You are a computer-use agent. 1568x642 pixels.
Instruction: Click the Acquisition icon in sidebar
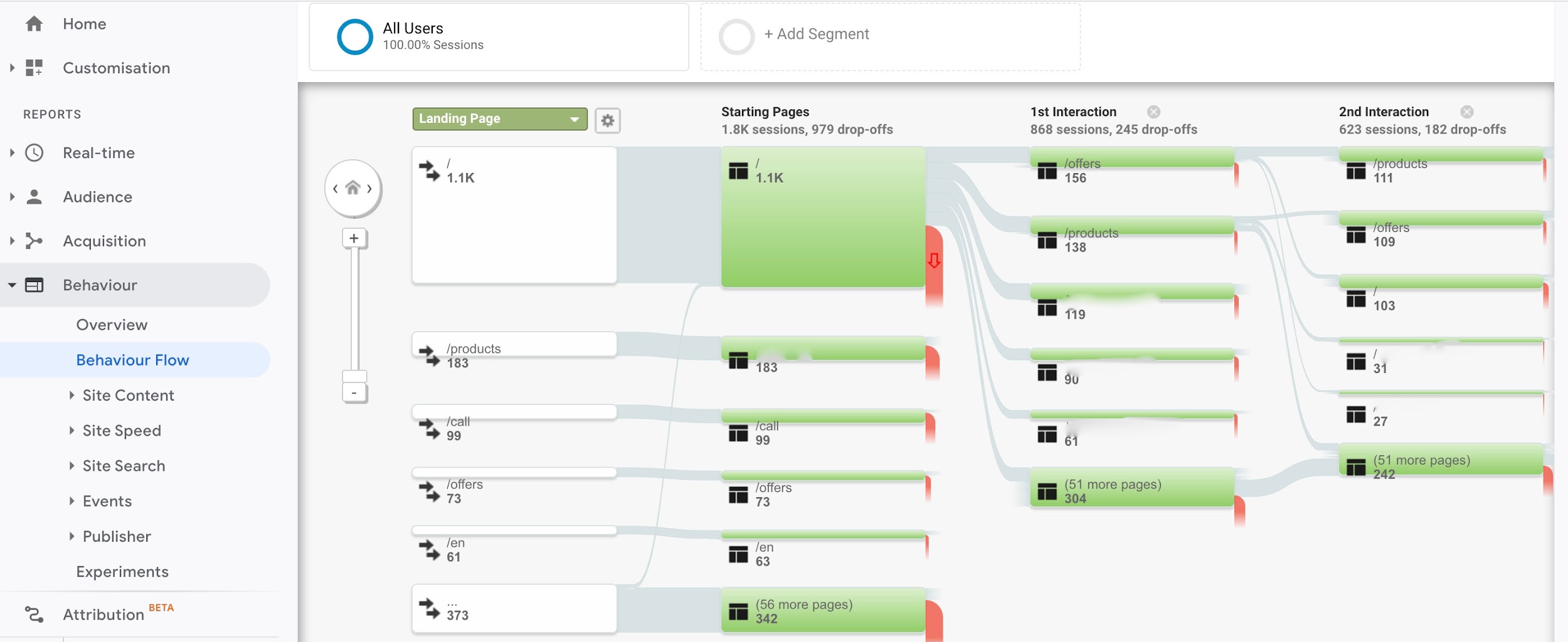[34, 241]
